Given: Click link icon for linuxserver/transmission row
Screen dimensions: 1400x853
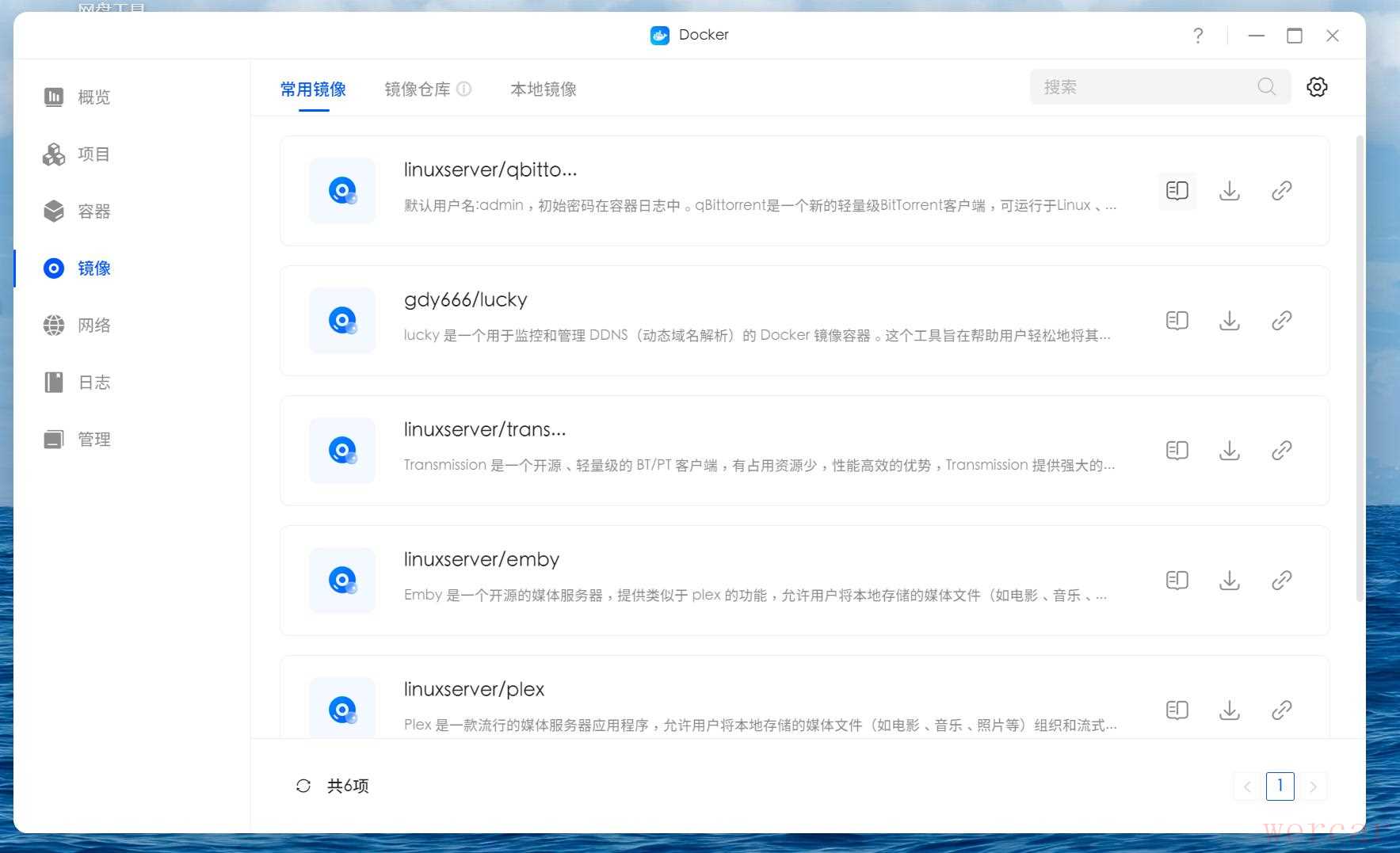Looking at the screenshot, I should 1281,451.
